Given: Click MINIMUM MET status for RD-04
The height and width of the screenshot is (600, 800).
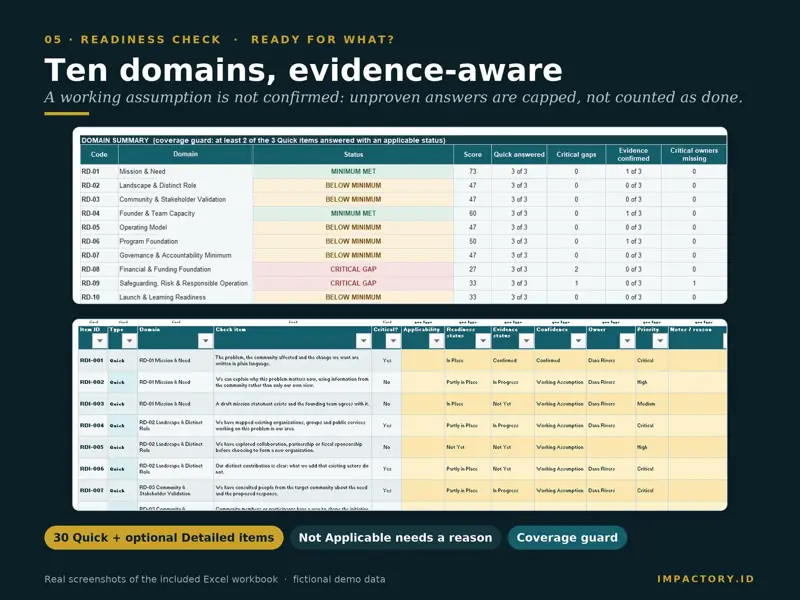Looking at the screenshot, I should point(353,213).
